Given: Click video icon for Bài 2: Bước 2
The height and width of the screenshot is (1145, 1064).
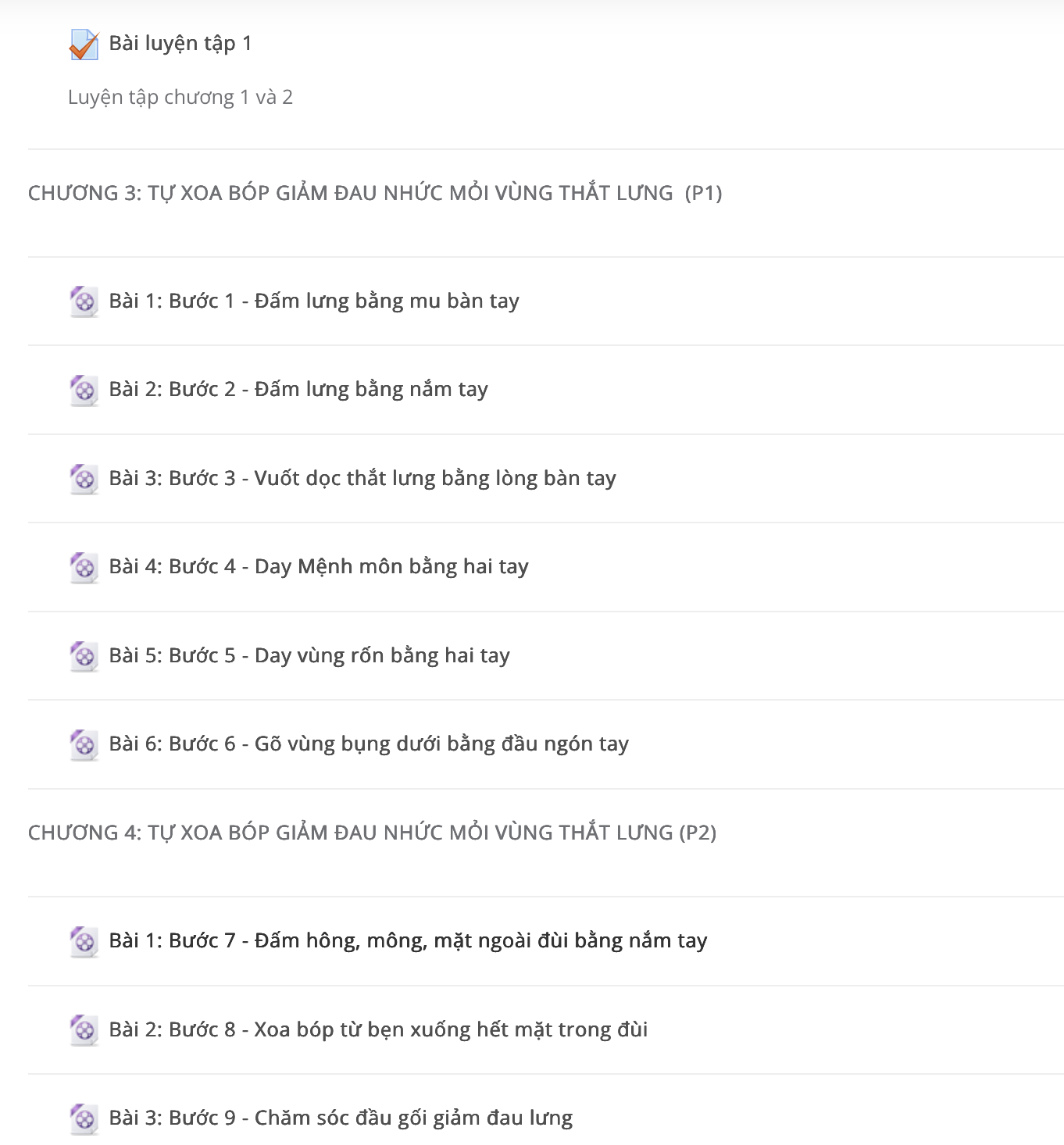Looking at the screenshot, I should [x=84, y=390].
